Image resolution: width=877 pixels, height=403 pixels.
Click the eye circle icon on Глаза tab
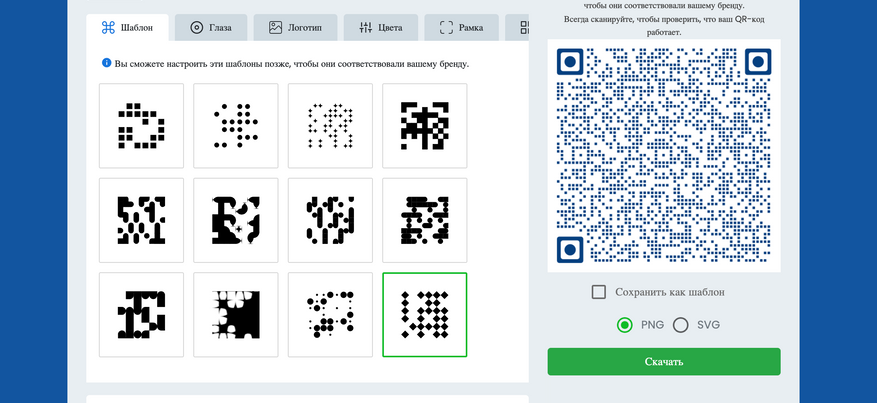pos(196,28)
